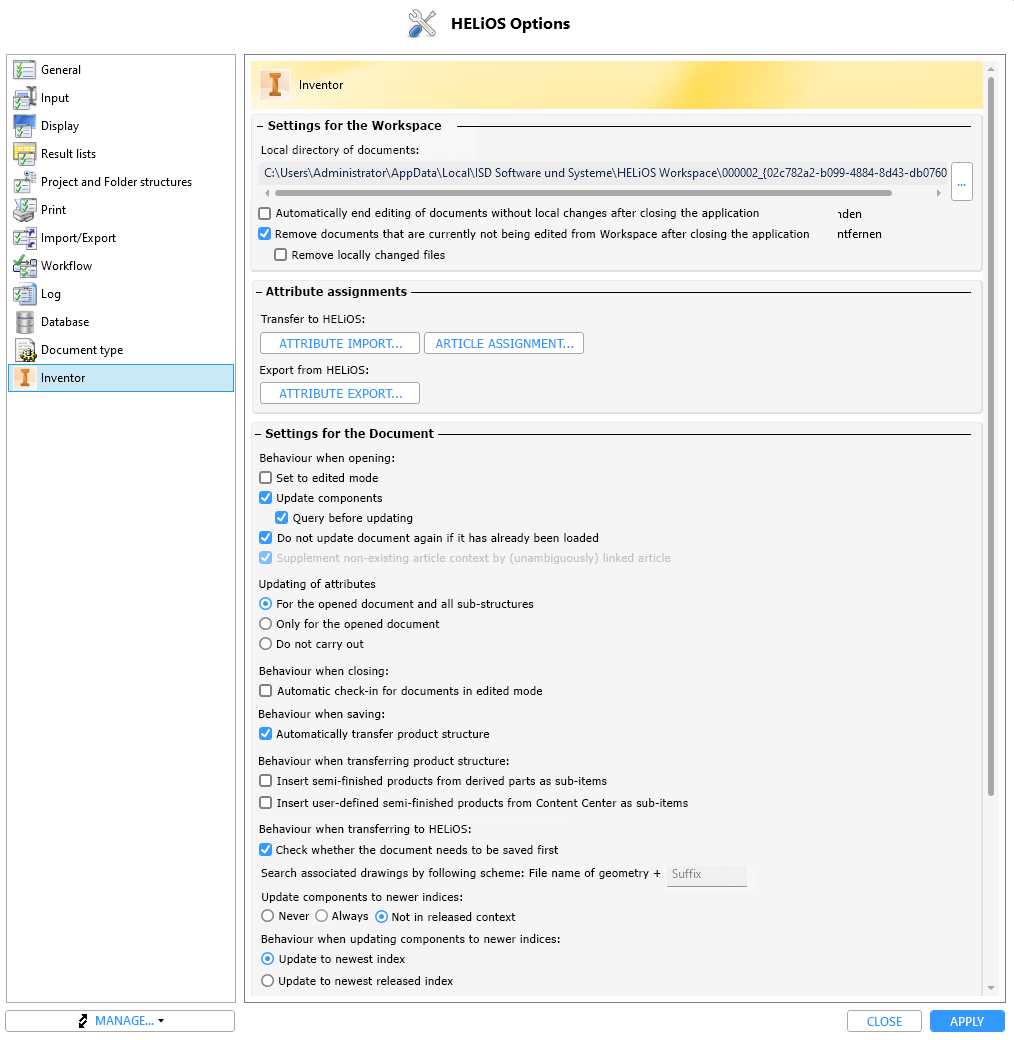Collapse Settings for the Workspace section

tap(260, 126)
